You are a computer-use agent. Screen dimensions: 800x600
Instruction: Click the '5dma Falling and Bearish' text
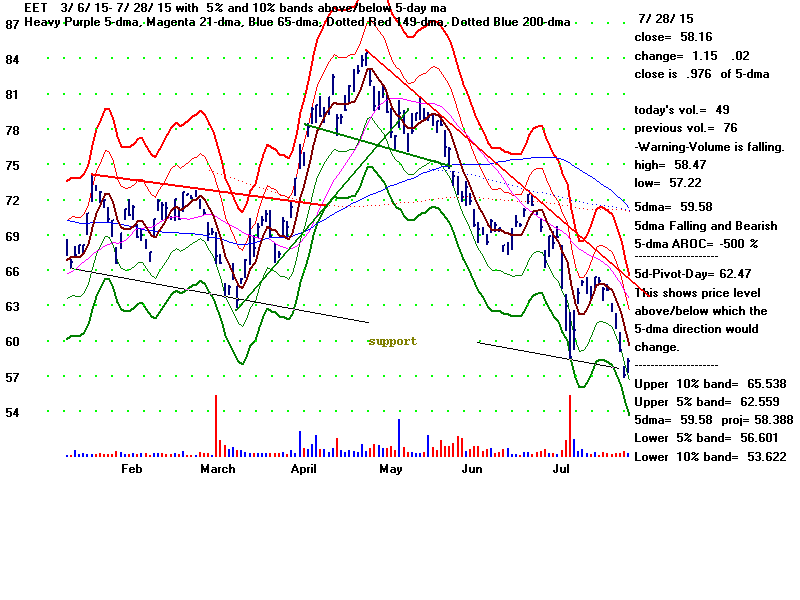[705, 226]
